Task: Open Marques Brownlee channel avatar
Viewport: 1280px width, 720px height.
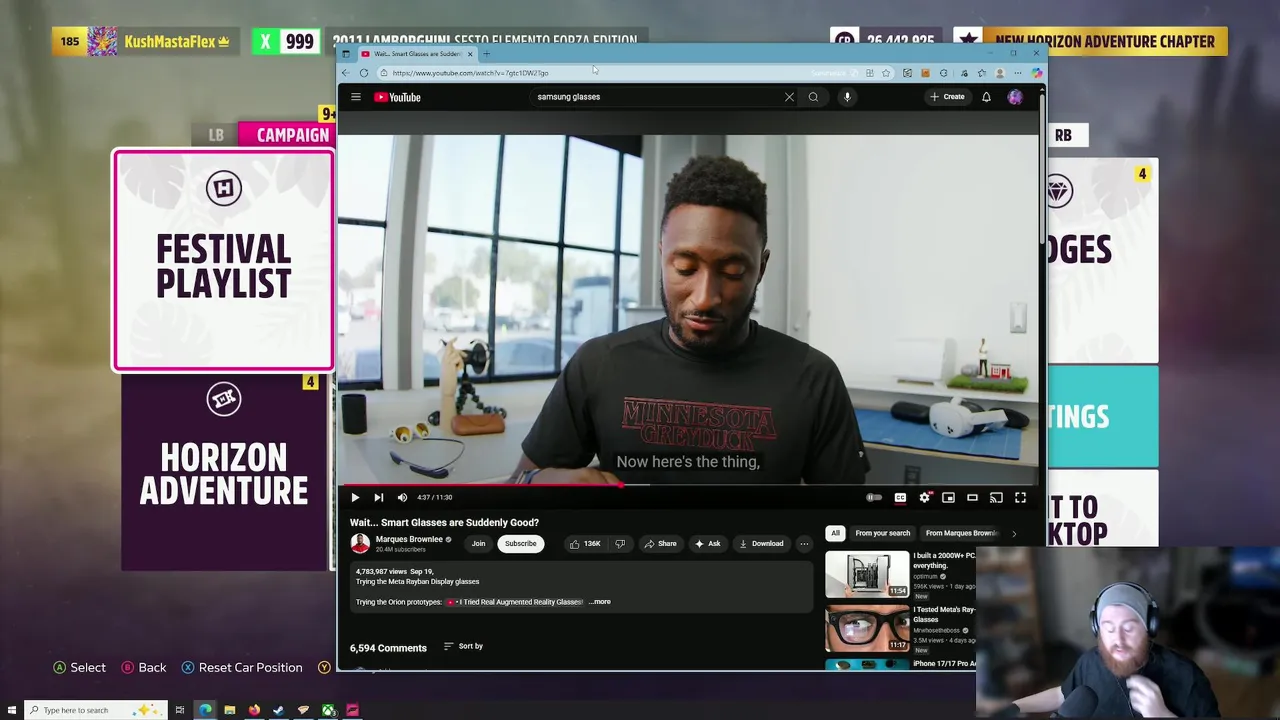Action: (x=360, y=543)
